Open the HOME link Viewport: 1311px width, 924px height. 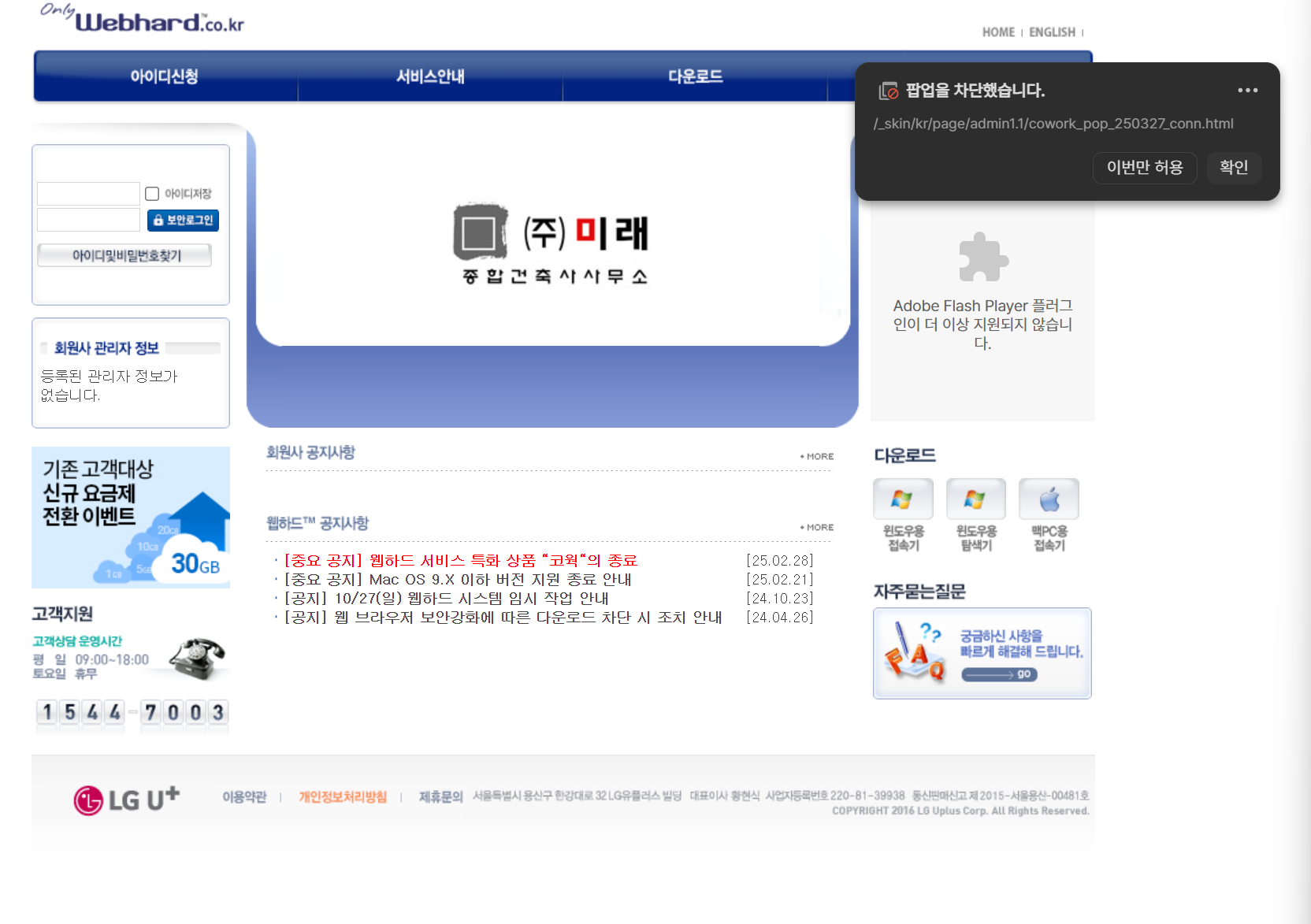pyautogui.click(x=998, y=32)
